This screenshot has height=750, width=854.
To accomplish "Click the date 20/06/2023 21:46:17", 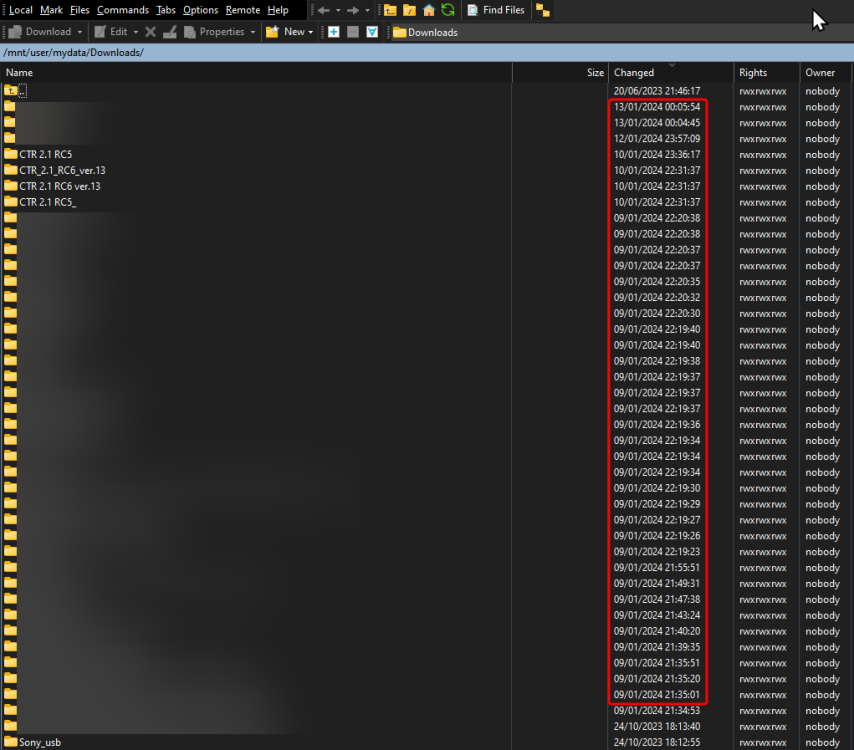I will (x=657, y=91).
